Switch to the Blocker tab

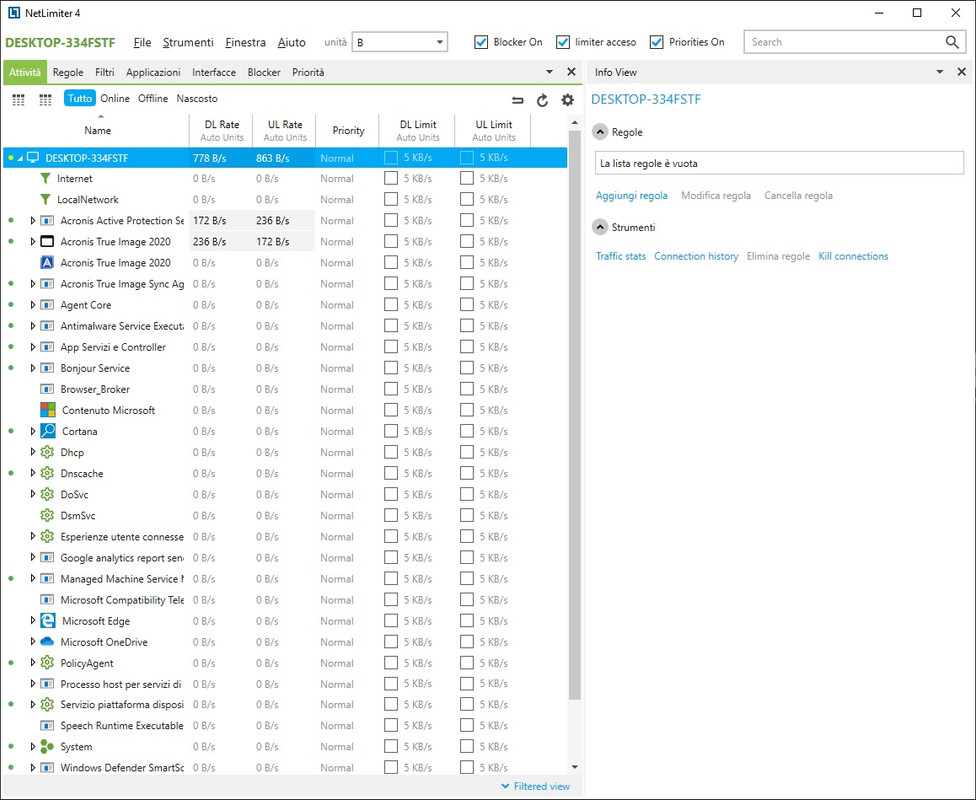[264, 72]
